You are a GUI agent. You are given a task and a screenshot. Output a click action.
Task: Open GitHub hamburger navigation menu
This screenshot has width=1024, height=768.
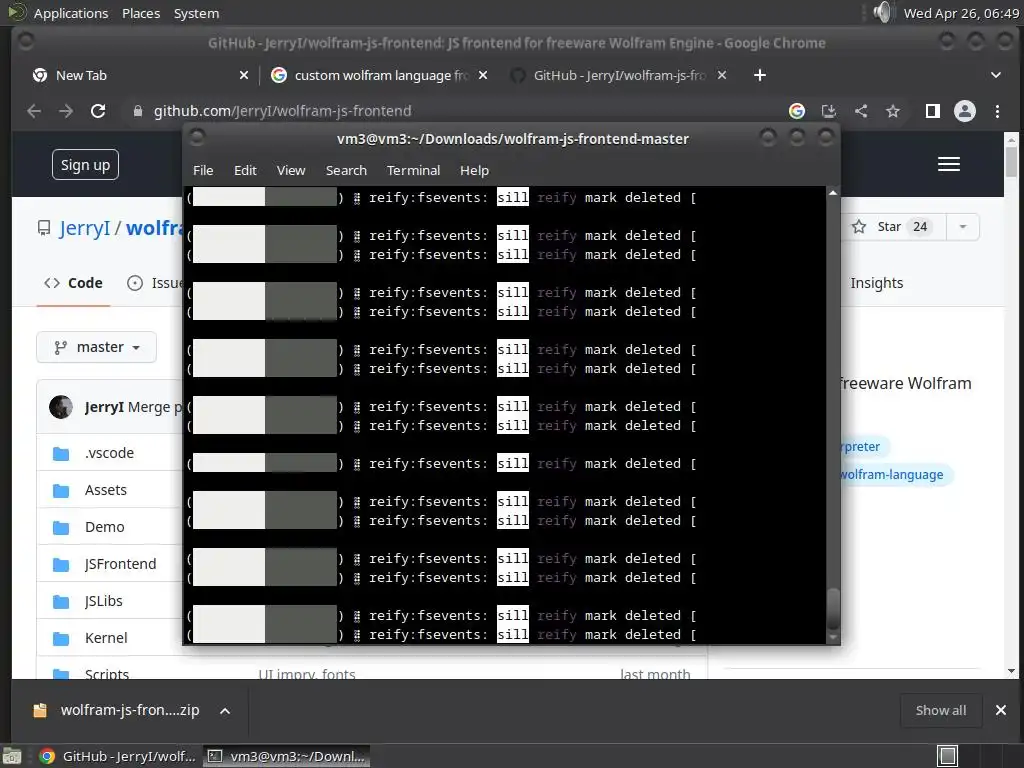(949, 164)
